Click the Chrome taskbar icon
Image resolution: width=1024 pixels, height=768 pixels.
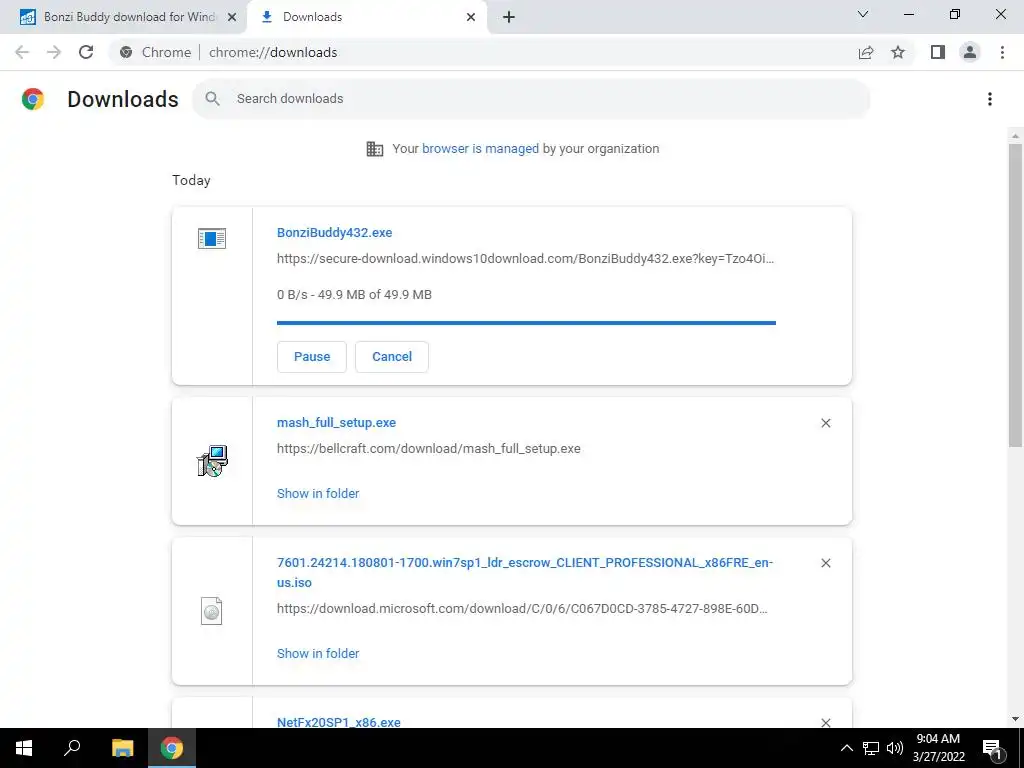[x=172, y=748]
